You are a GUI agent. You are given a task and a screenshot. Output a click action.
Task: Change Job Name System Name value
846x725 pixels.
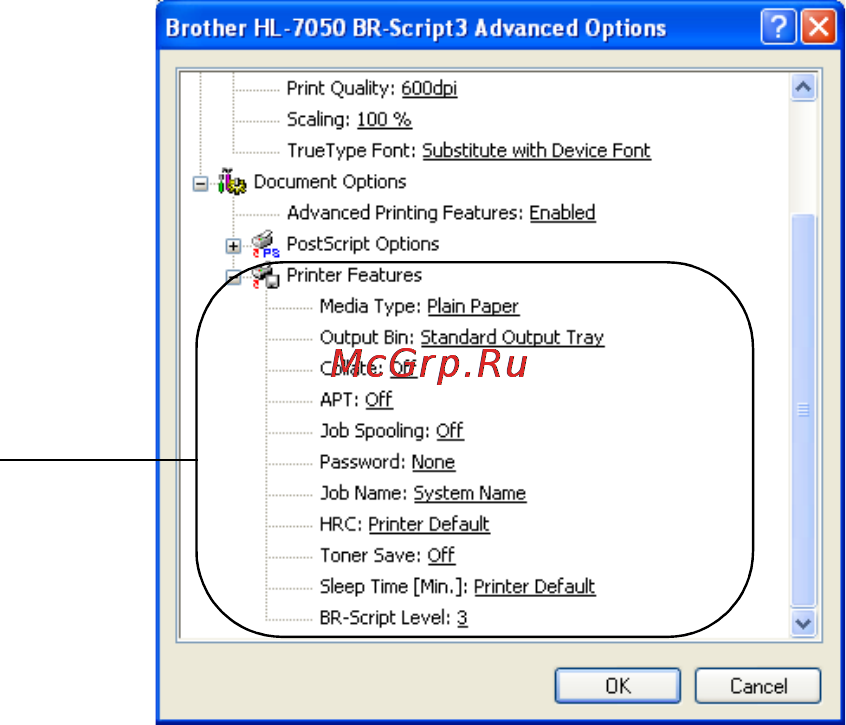click(469, 494)
